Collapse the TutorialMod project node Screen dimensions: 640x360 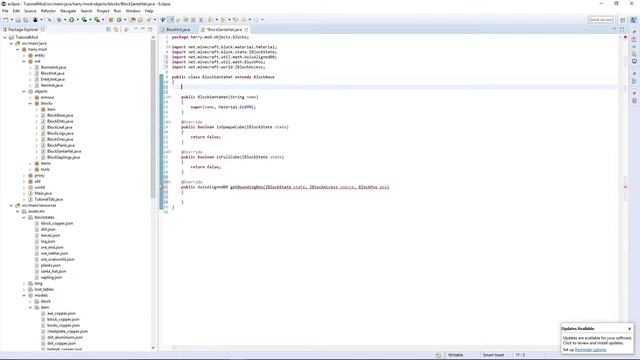tap(5, 37)
